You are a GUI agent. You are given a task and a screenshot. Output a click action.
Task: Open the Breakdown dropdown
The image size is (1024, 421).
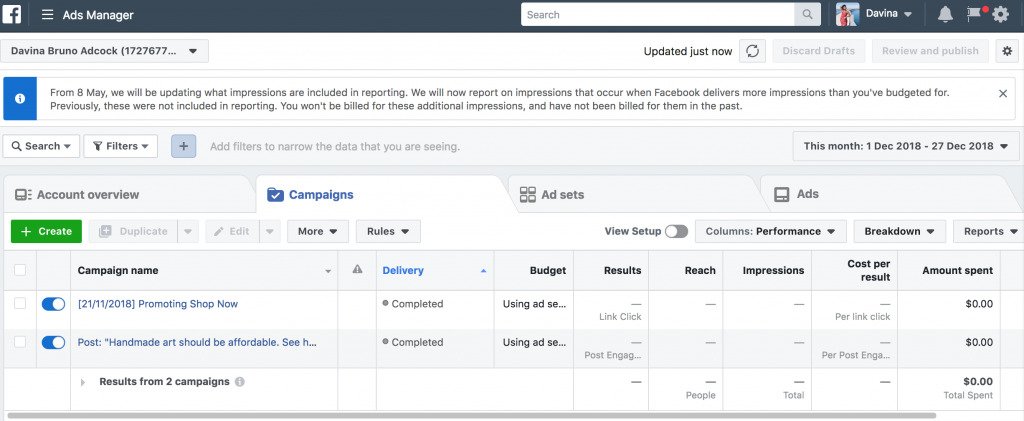click(899, 231)
